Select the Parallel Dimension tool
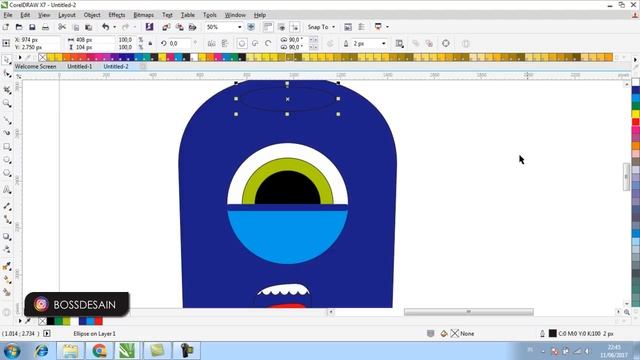The width and height of the screenshot is (640, 360). pos(7,206)
